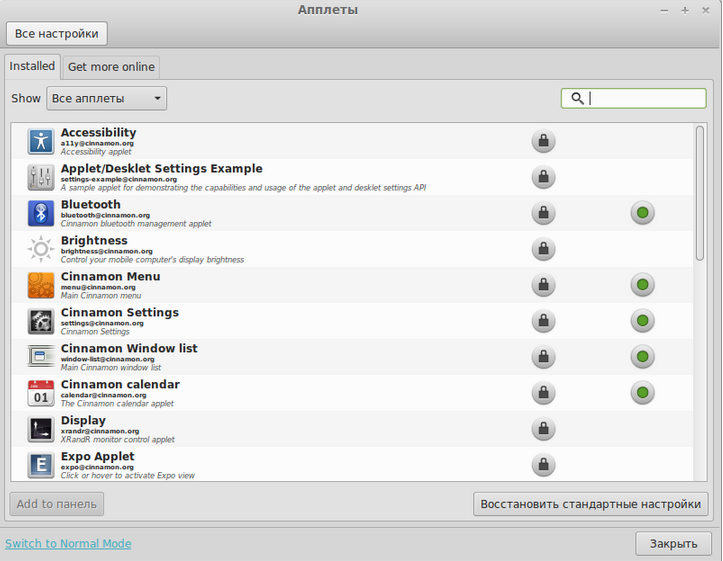Screen dimensions: 723x561
Task: Click green active indicator for Cinnamon calendar
Action: (x=642, y=392)
